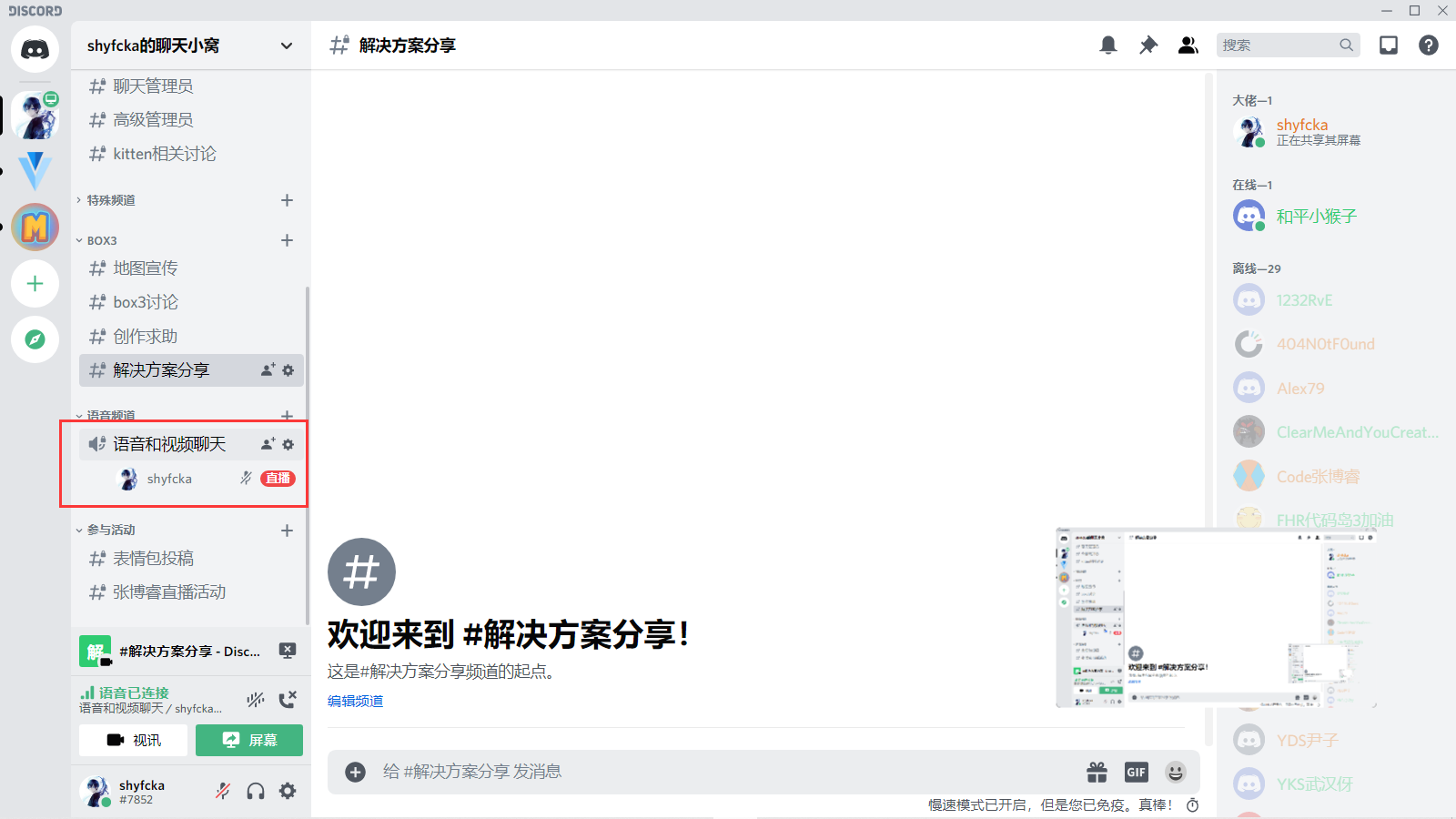
Task: Click the 语音已连接 status text
Action: (134, 693)
